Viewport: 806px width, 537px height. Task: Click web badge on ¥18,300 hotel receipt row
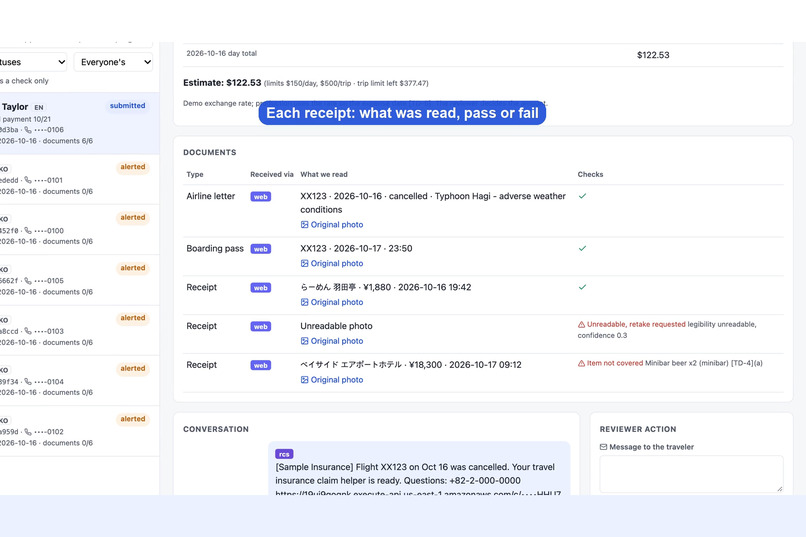[x=261, y=365]
